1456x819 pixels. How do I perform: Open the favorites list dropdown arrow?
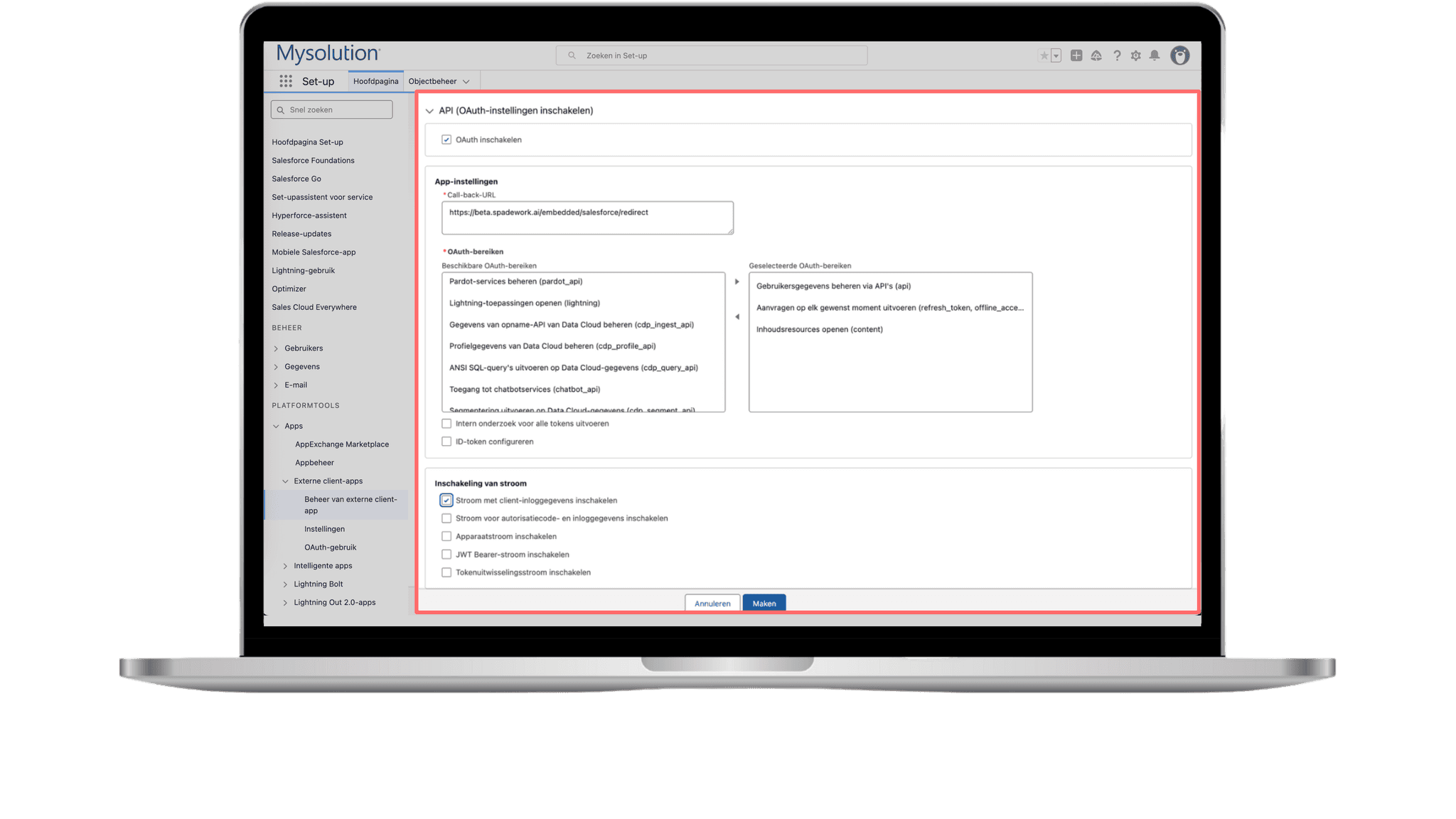coord(1056,55)
